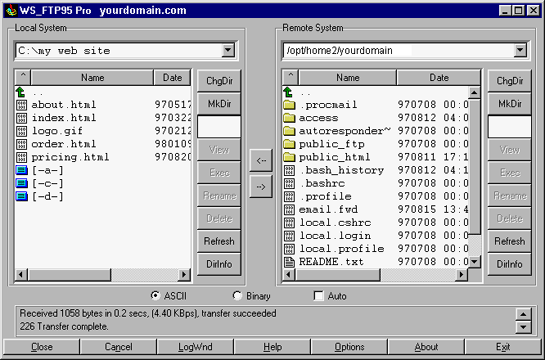Select the .bash_history file icon
545x360 pixels.
click(x=289, y=170)
